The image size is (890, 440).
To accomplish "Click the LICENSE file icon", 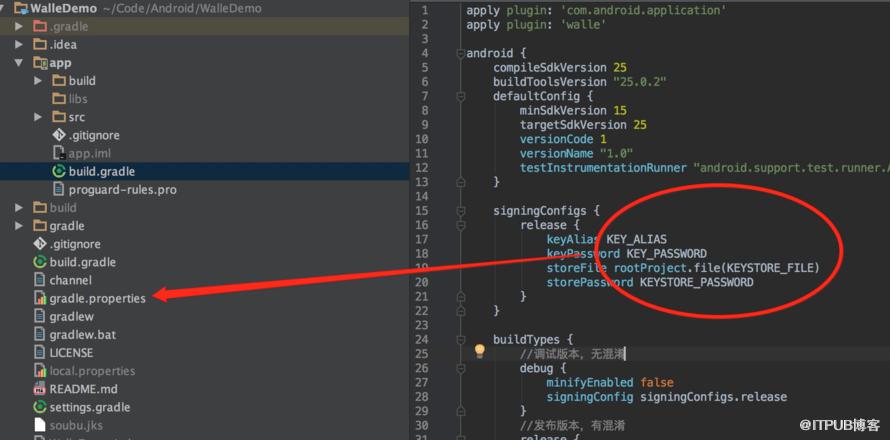I will click(x=40, y=353).
